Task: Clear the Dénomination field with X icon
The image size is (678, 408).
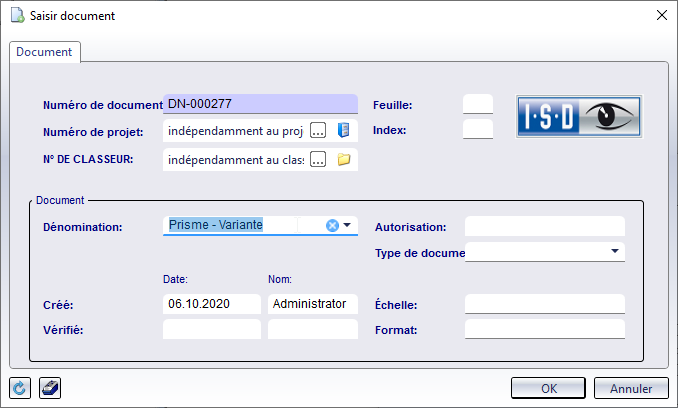Action: click(332, 225)
